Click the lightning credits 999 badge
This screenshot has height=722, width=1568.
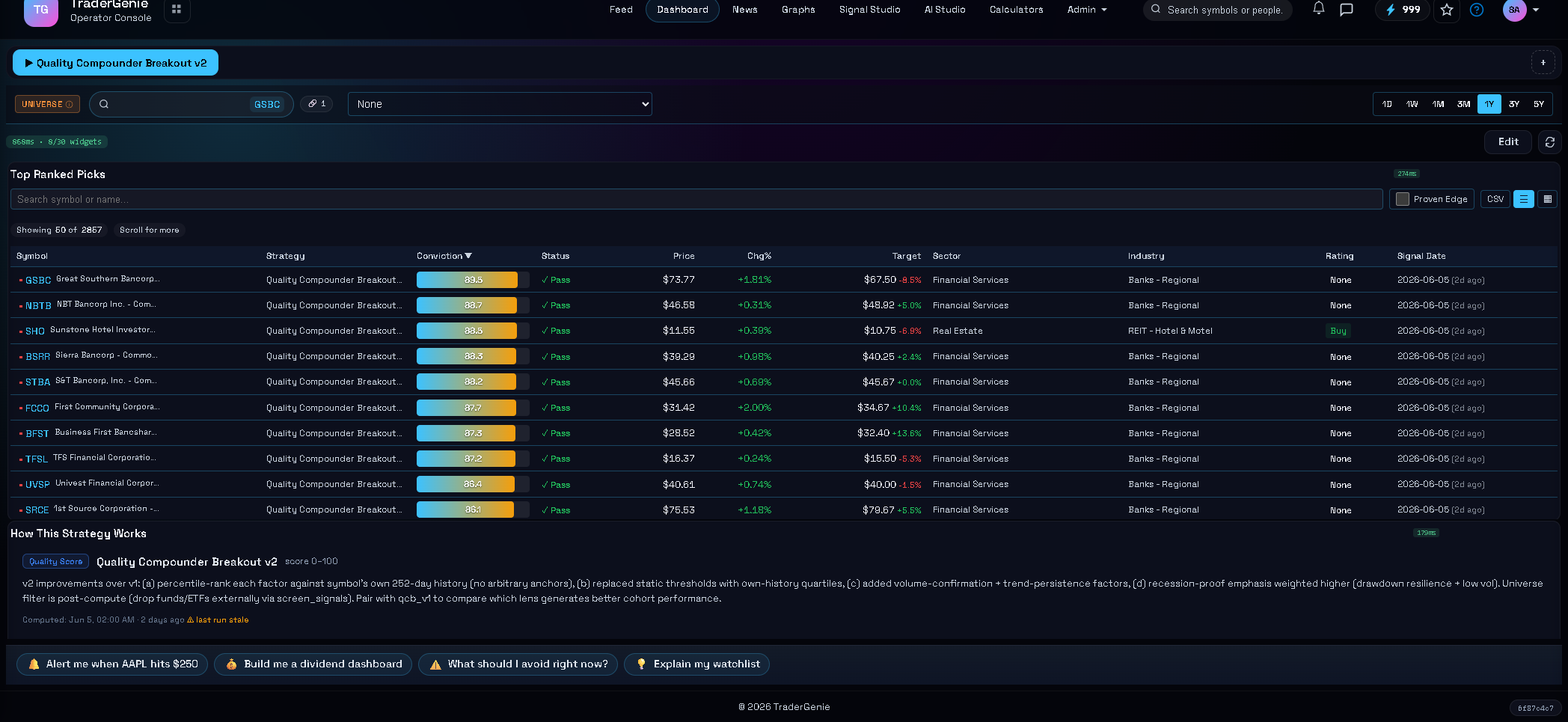pyautogui.click(x=1403, y=10)
